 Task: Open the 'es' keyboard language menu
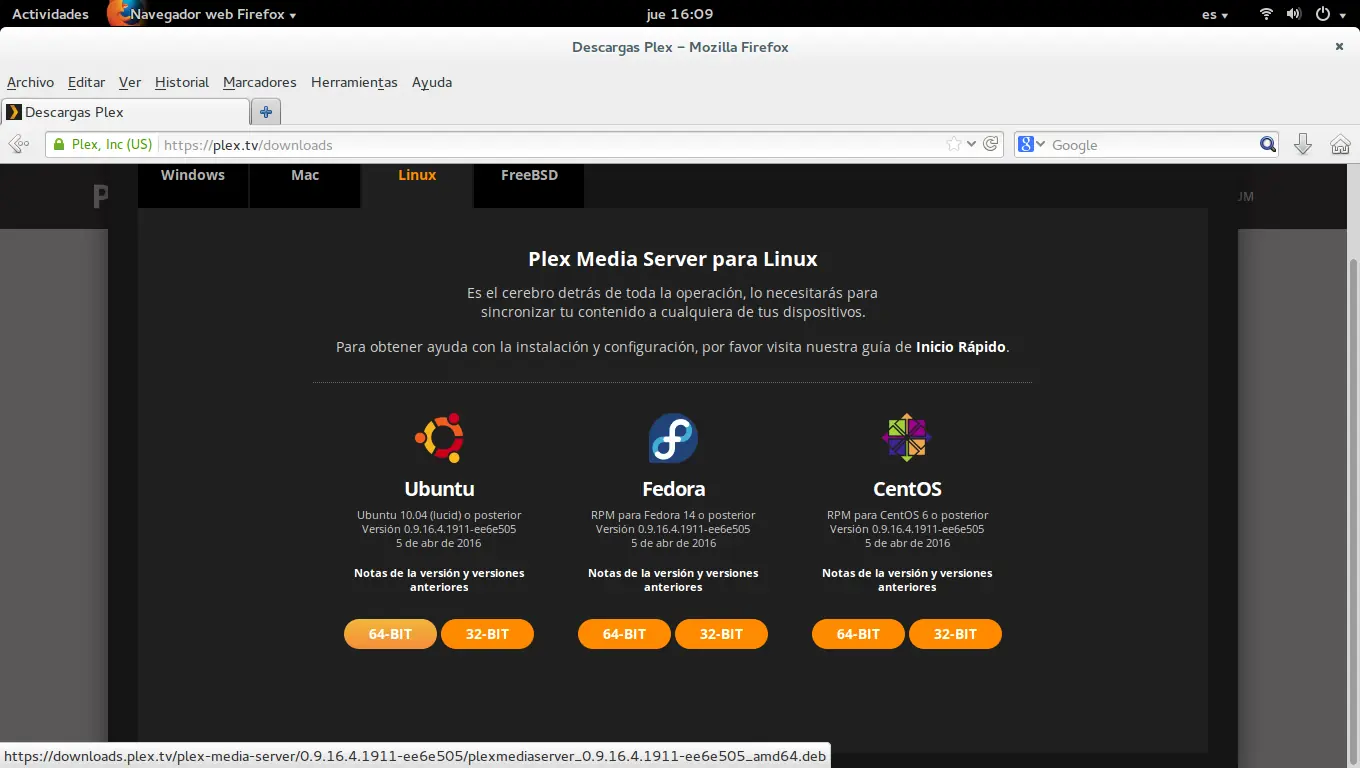(1215, 14)
